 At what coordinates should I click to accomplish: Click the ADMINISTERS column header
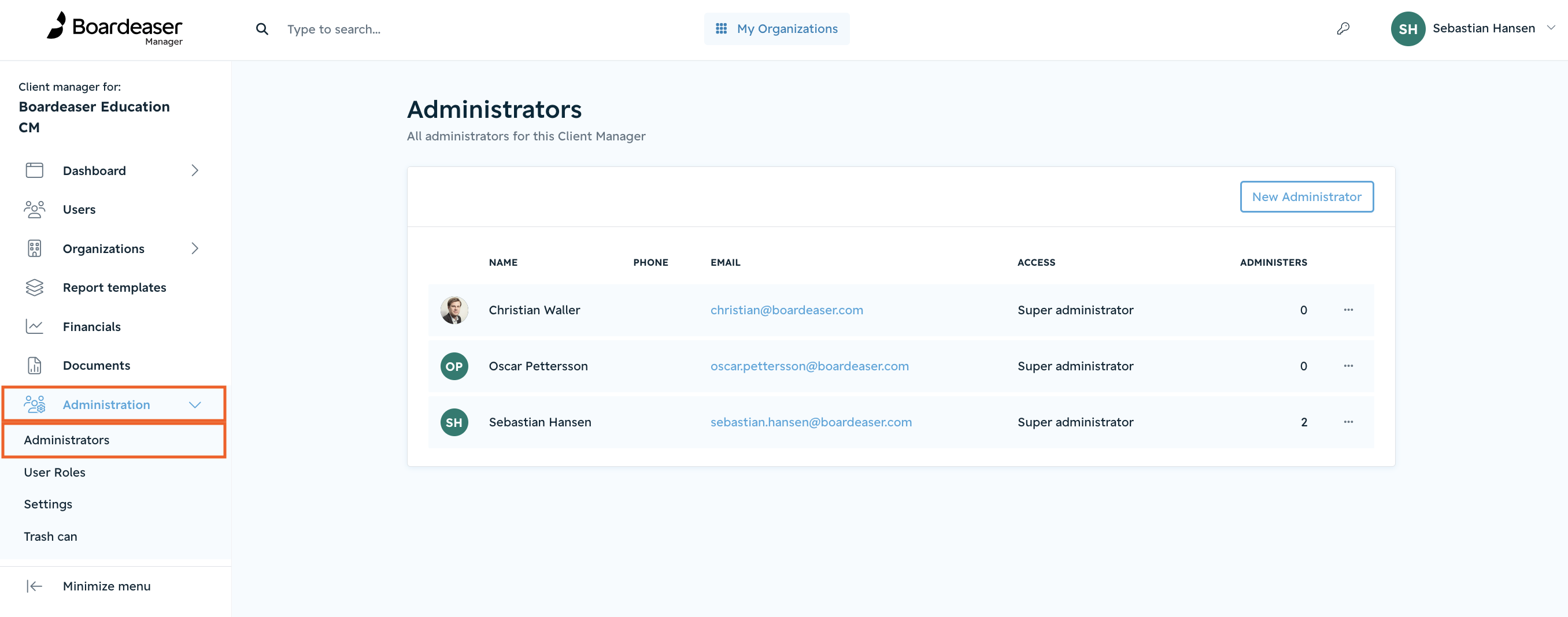(1273, 262)
